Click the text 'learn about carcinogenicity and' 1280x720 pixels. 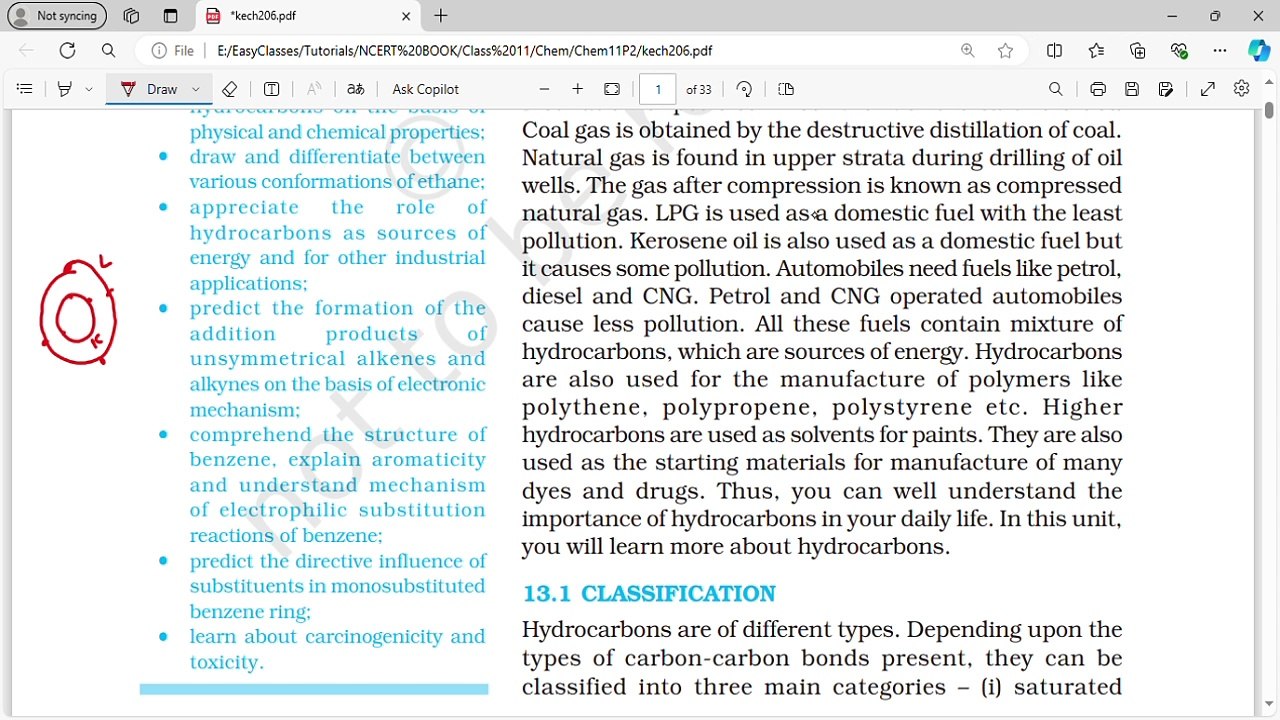click(337, 637)
